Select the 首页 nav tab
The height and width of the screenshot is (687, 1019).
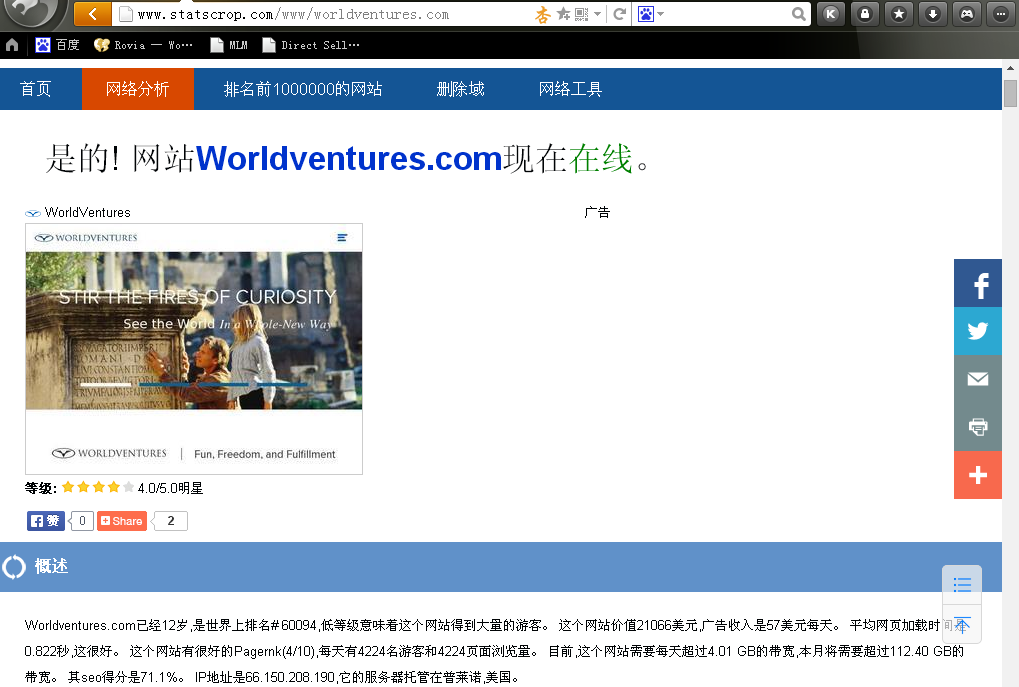[x=36, y=89]
